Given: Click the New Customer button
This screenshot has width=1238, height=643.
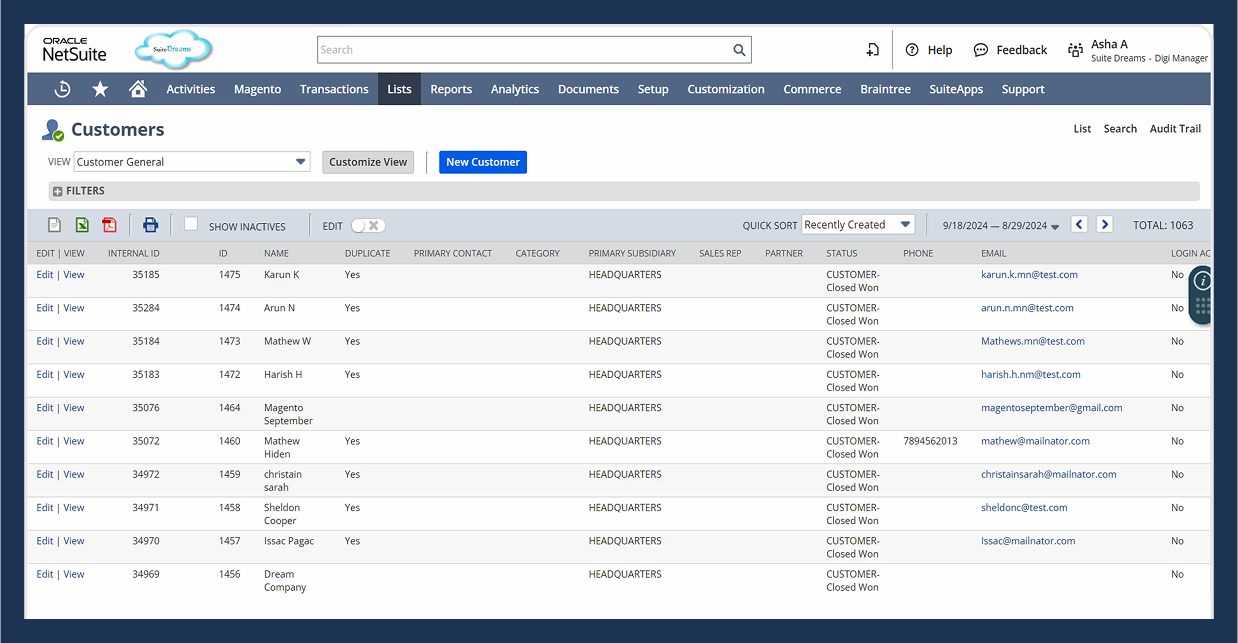Looking at the screenshot, I should coord(483,162).
